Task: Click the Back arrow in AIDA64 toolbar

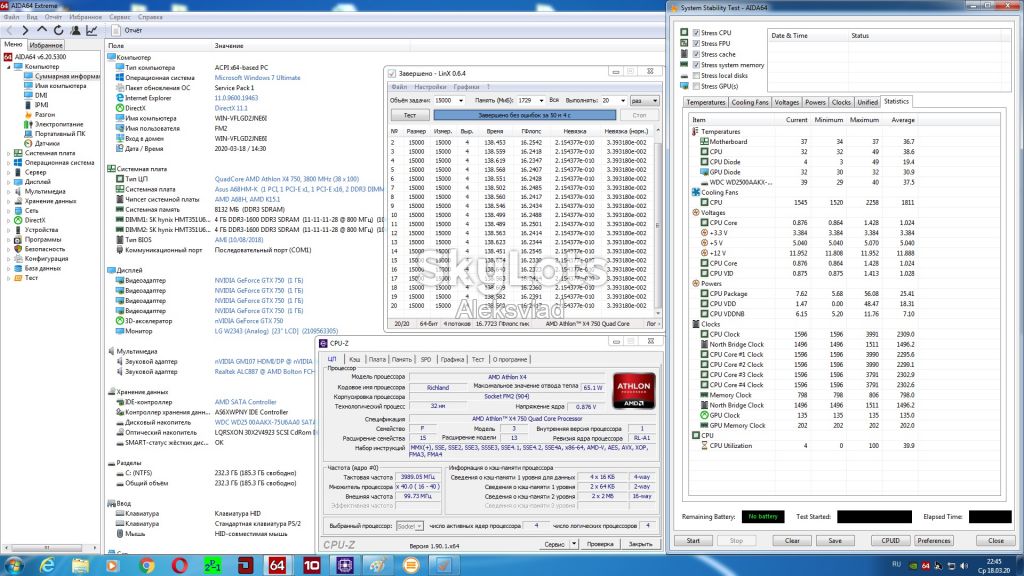Action: pyautogui.click(x=9, y=30)
